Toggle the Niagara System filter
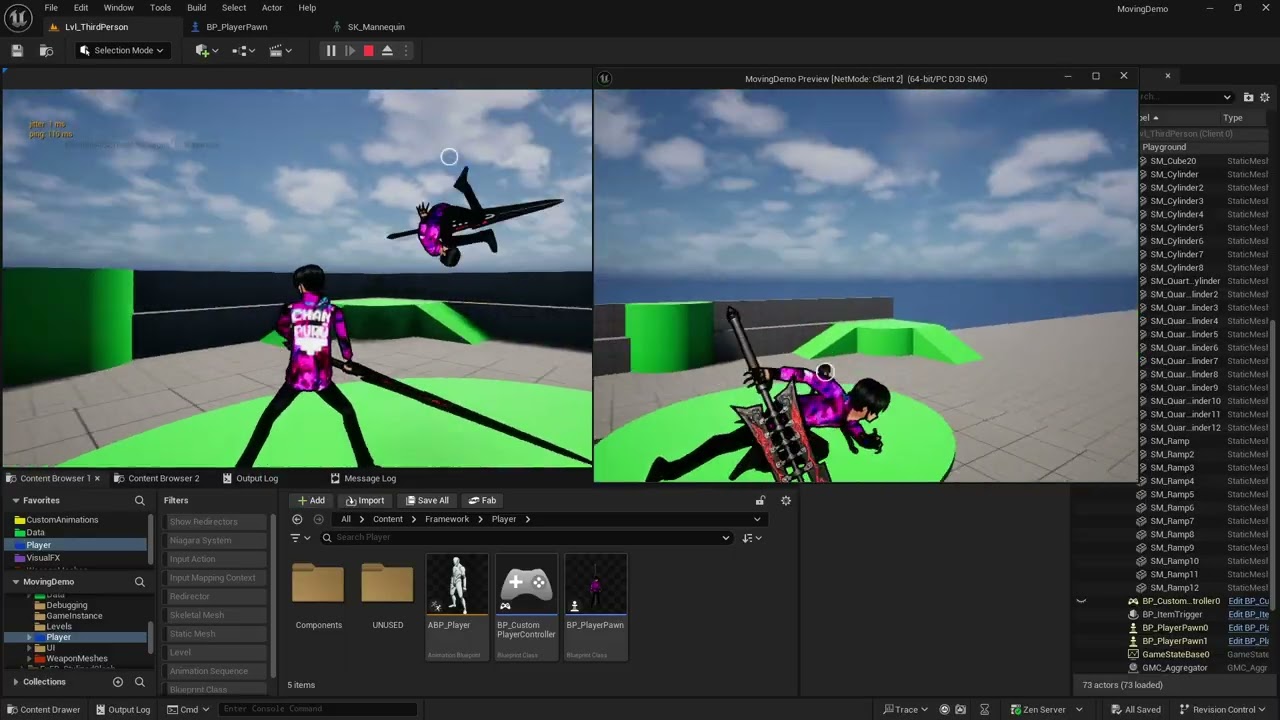The image size is (1280, 720). click(x=213, y=540)
